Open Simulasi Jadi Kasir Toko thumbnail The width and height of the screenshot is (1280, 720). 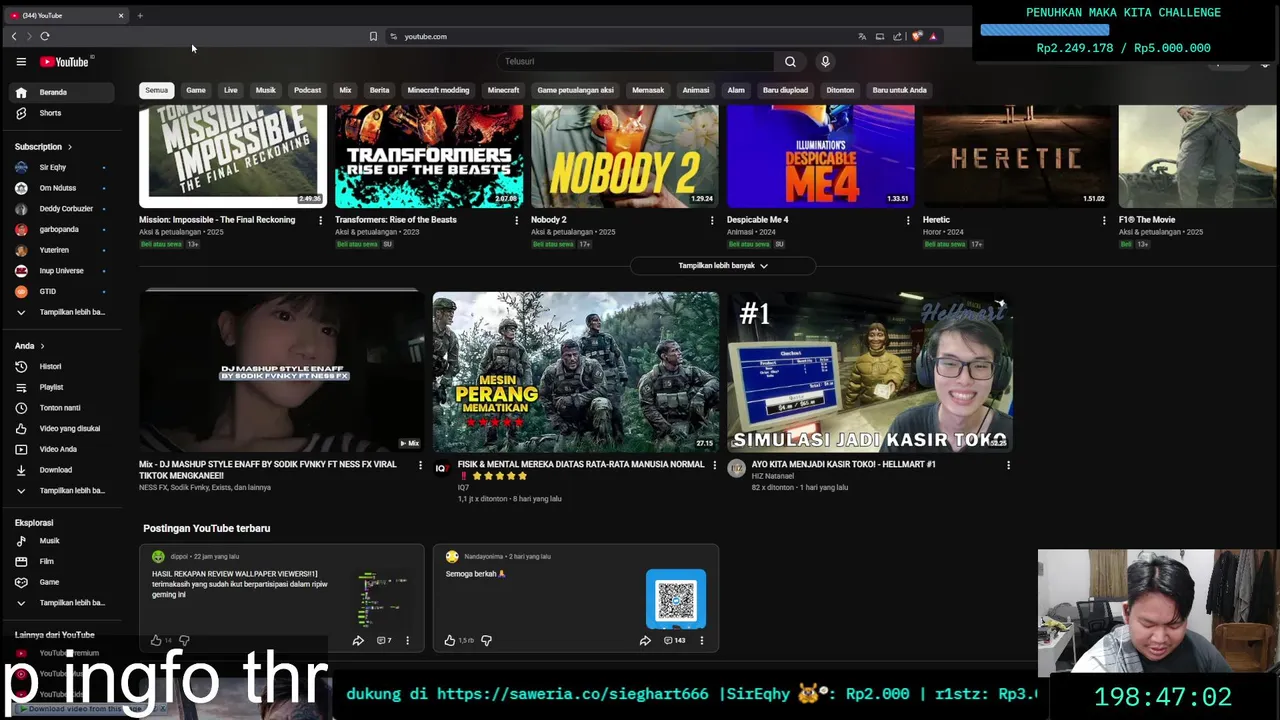tap(870, 371)
